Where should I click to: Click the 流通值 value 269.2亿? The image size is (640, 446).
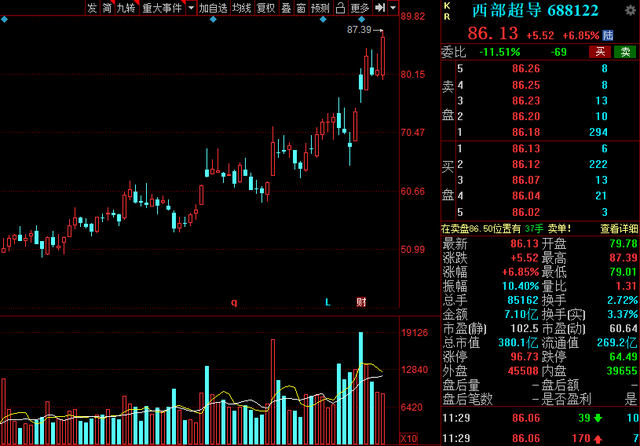click(x=617, y=342)
